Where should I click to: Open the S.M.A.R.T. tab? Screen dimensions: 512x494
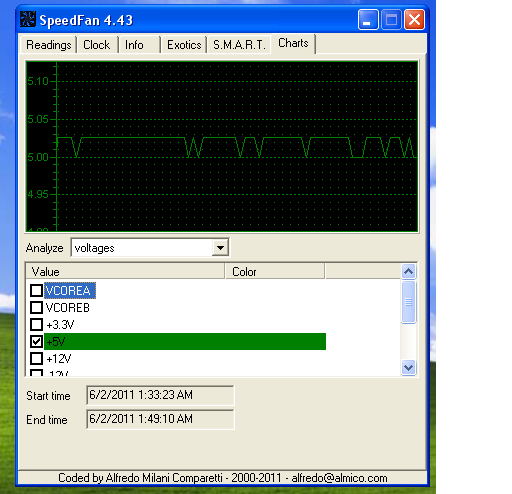(x=239, y=45)
